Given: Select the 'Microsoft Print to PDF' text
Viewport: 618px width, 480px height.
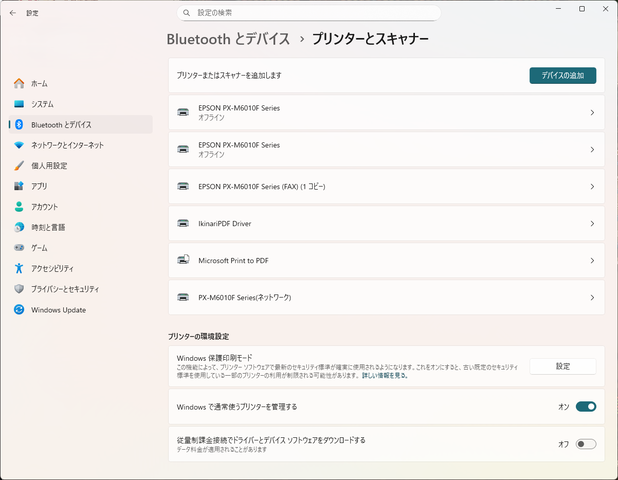Looking at the screenshot, I should pyautogui.click(x=233, y=260).
